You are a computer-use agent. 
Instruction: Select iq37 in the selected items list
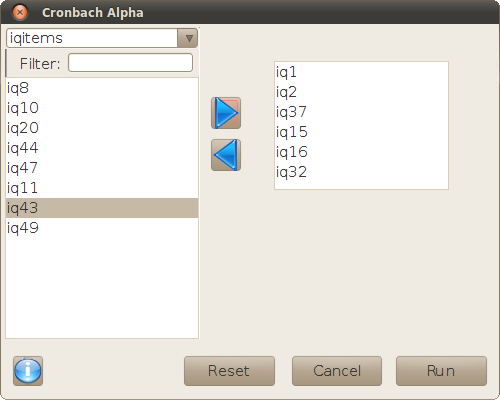[x=361, y=112]
